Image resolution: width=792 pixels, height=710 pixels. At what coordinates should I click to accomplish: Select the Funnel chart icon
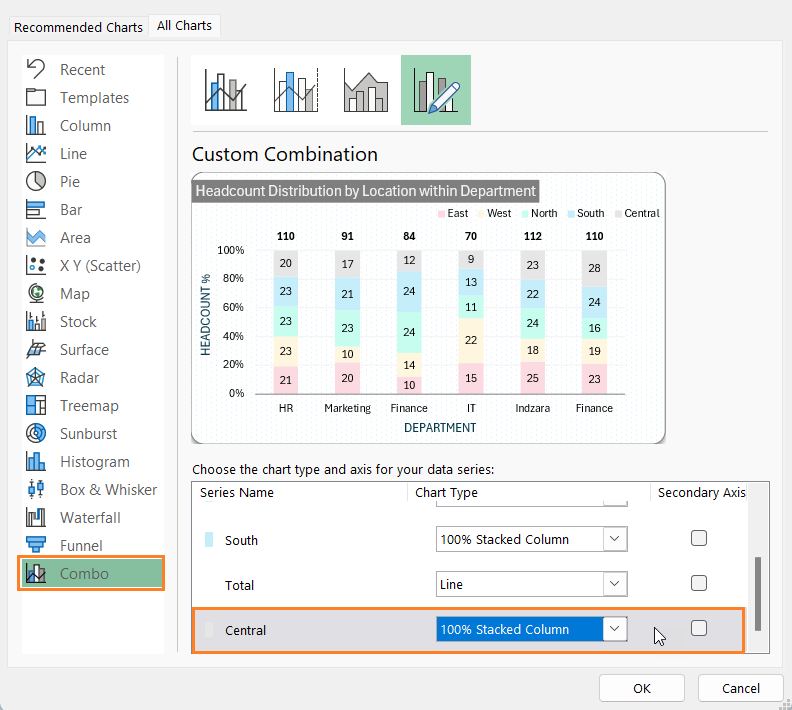pos(36,545)
